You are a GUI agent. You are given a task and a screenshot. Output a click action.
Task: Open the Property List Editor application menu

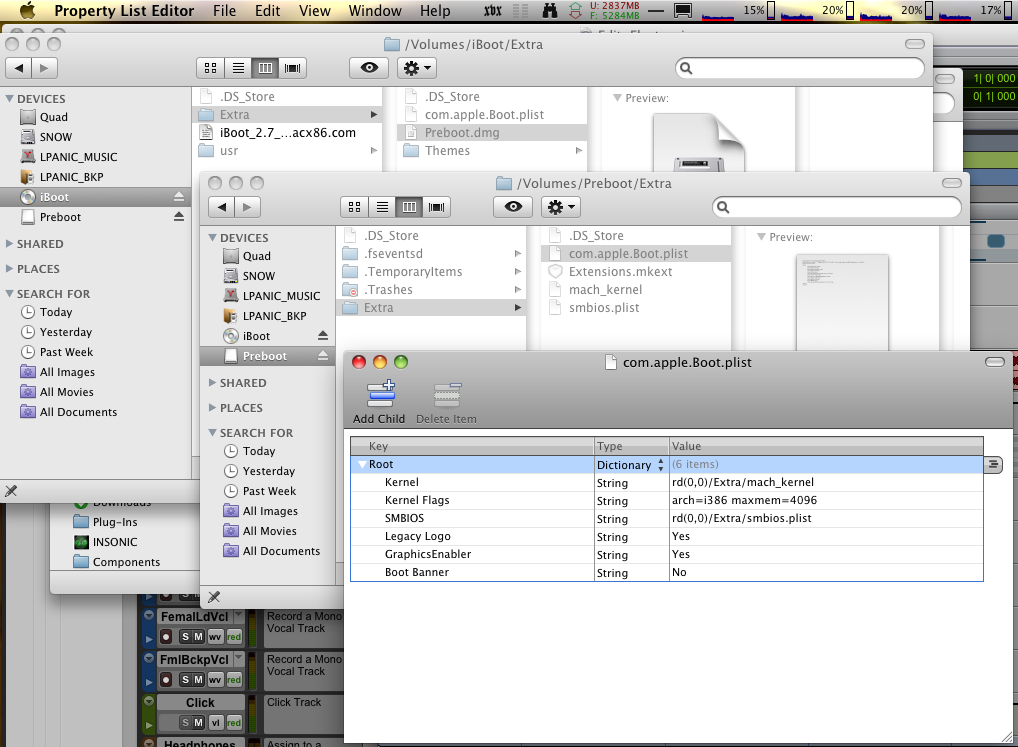[124, 10]
